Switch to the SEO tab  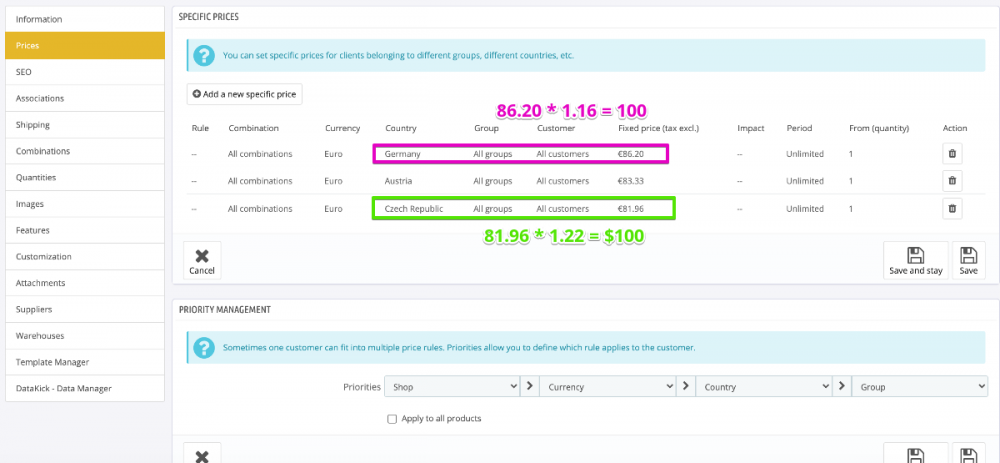84,72
